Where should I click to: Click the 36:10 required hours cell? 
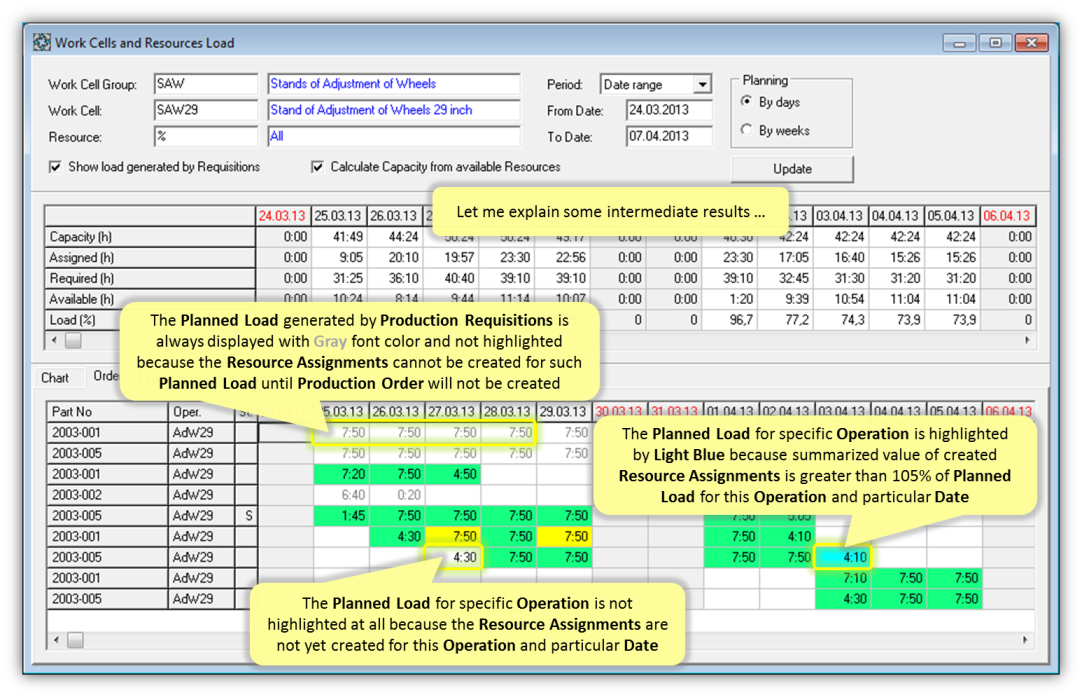tap(395, 278)
